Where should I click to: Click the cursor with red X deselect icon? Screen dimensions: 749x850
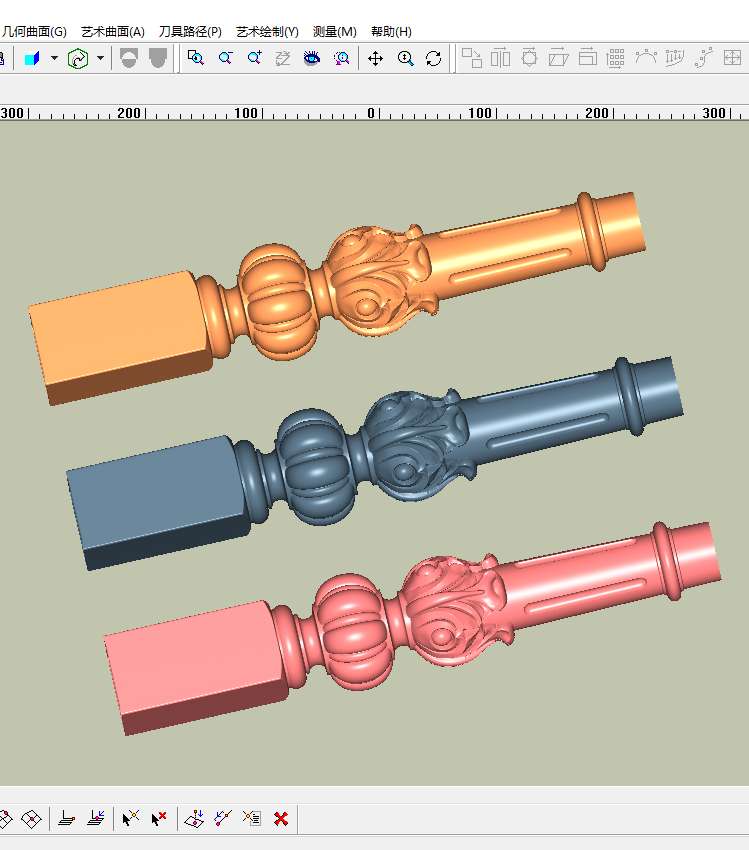[x=159, y=819]
